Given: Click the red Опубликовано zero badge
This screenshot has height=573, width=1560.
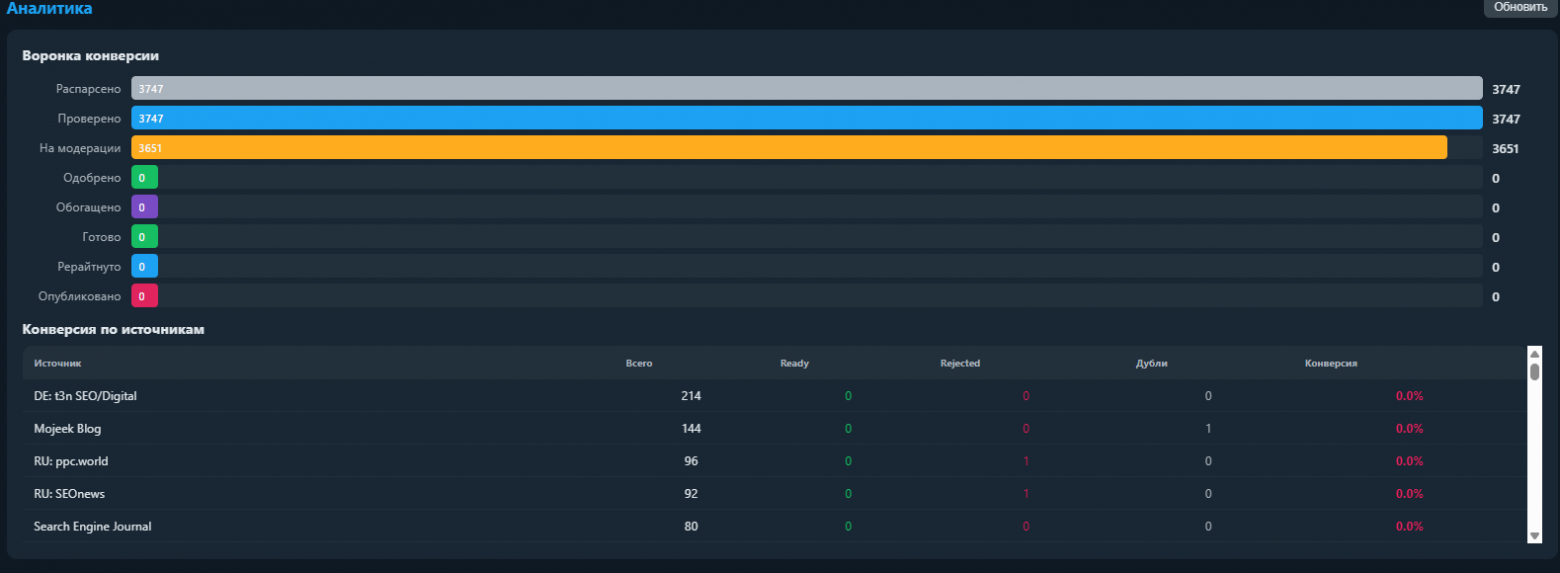Looking at the screenshot, I should pyautogui.click(x=144, y=296).
